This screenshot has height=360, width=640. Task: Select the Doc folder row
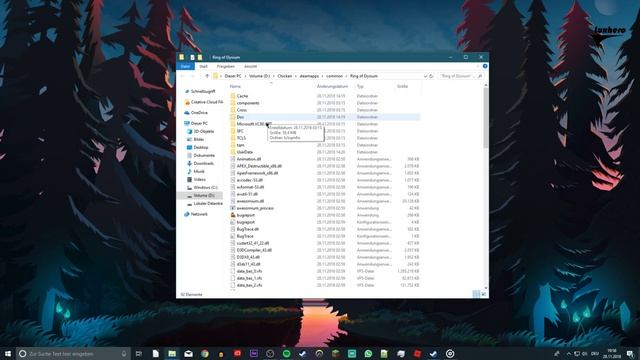(325, 117)
